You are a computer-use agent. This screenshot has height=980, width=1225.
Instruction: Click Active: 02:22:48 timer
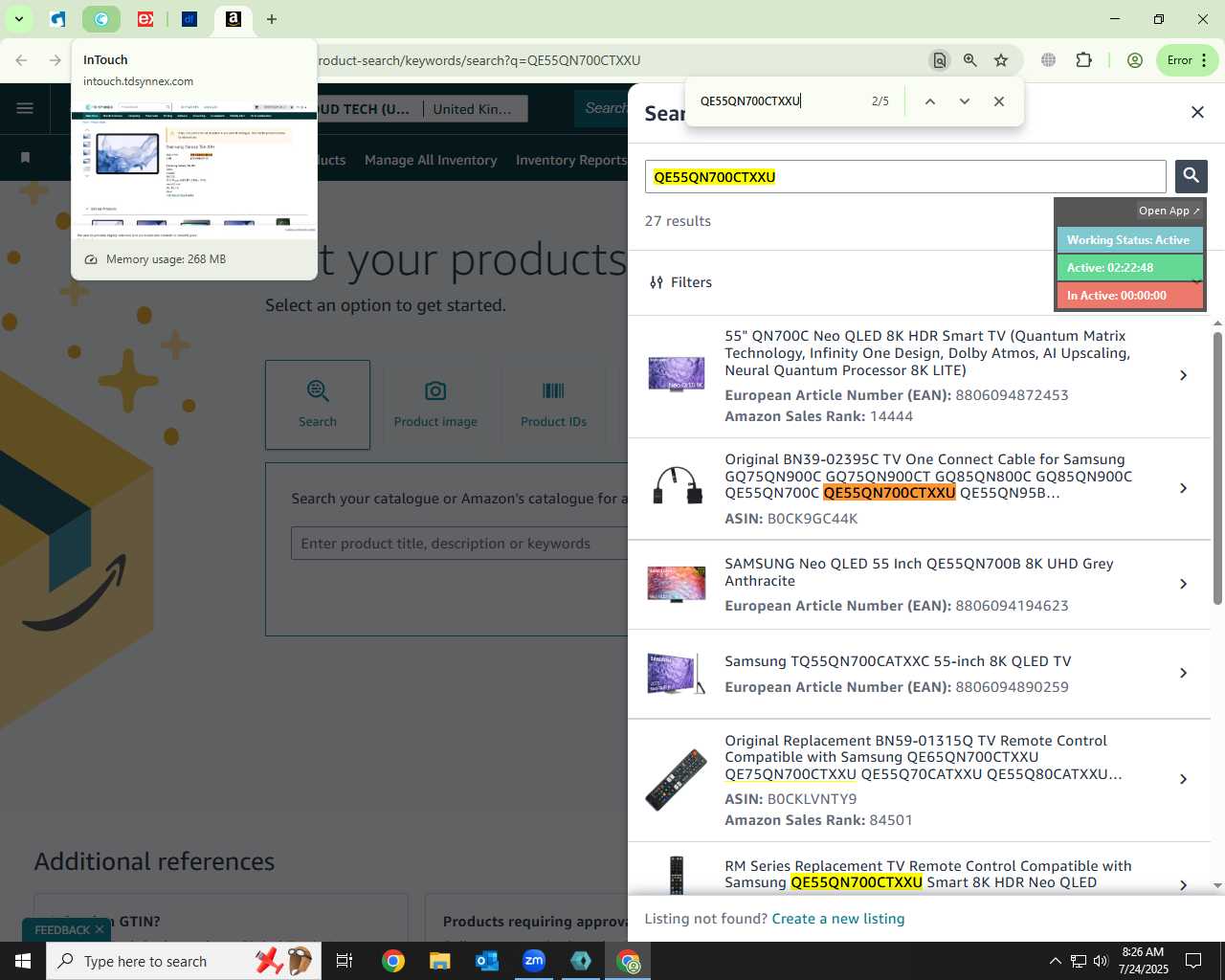click(x=1128, y=268)
